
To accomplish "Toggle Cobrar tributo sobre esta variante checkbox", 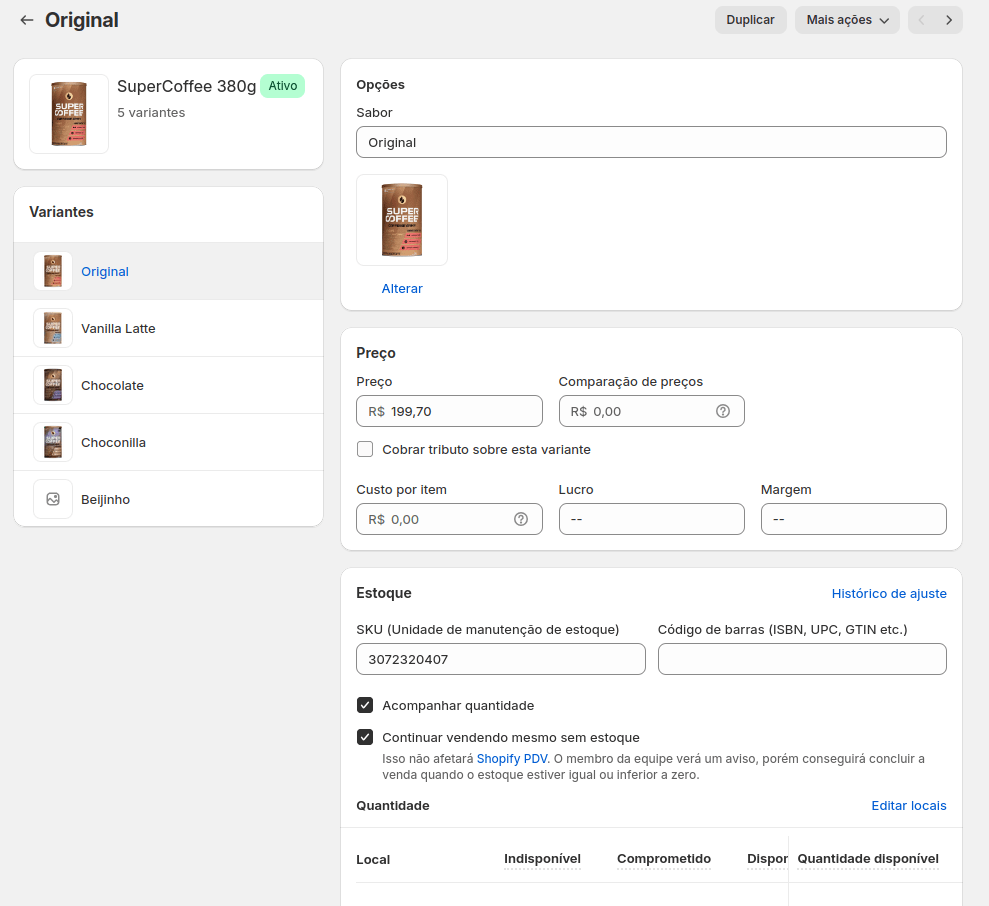I will [x=365, y=449].
